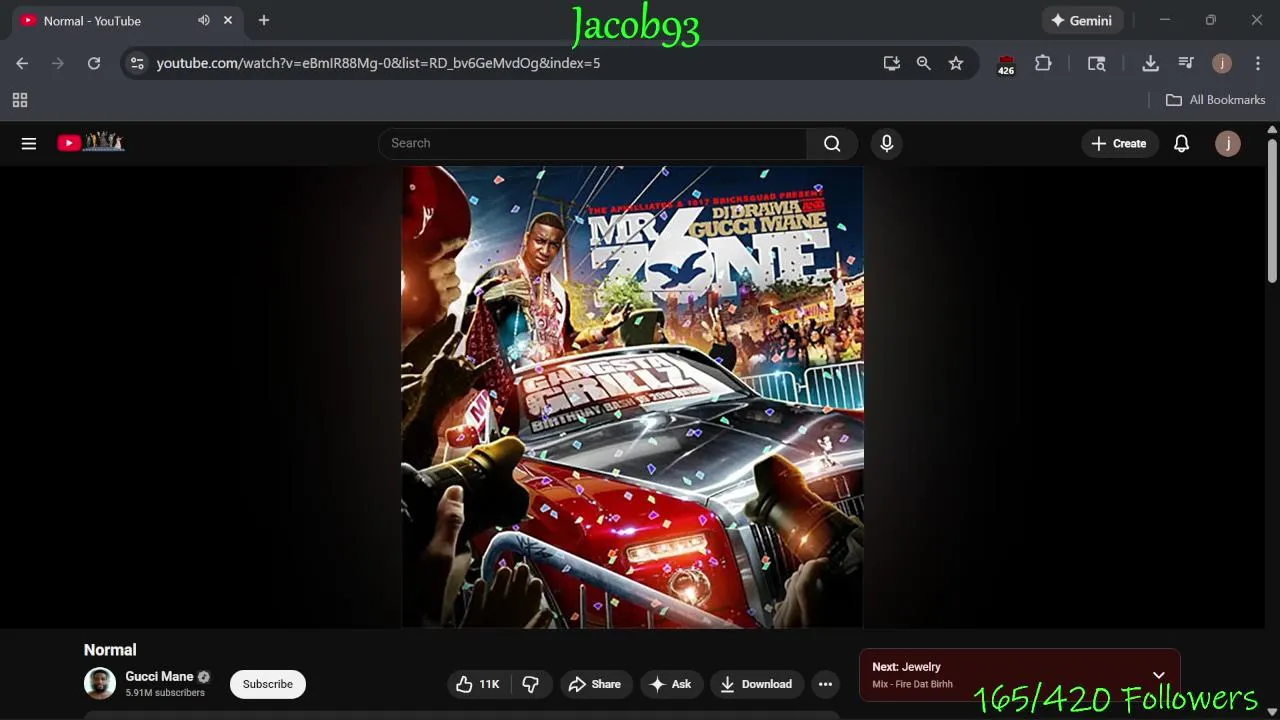Click the page vertical scrollbar
Image resolution: width=1280 pixels, height=720 pixels.
(1272, 212)
